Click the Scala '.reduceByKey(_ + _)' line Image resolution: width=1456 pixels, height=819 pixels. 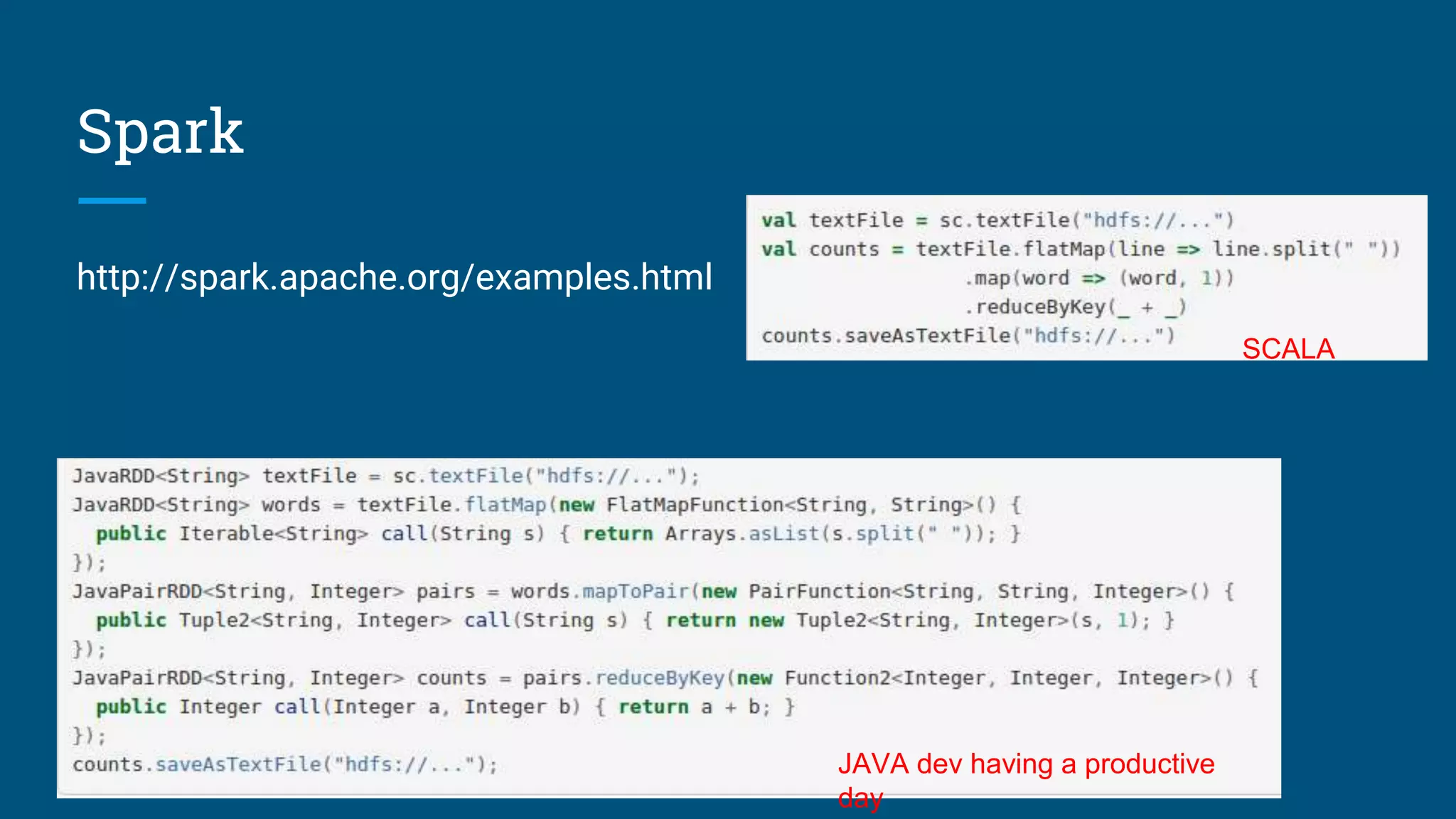coord(1075,307)
